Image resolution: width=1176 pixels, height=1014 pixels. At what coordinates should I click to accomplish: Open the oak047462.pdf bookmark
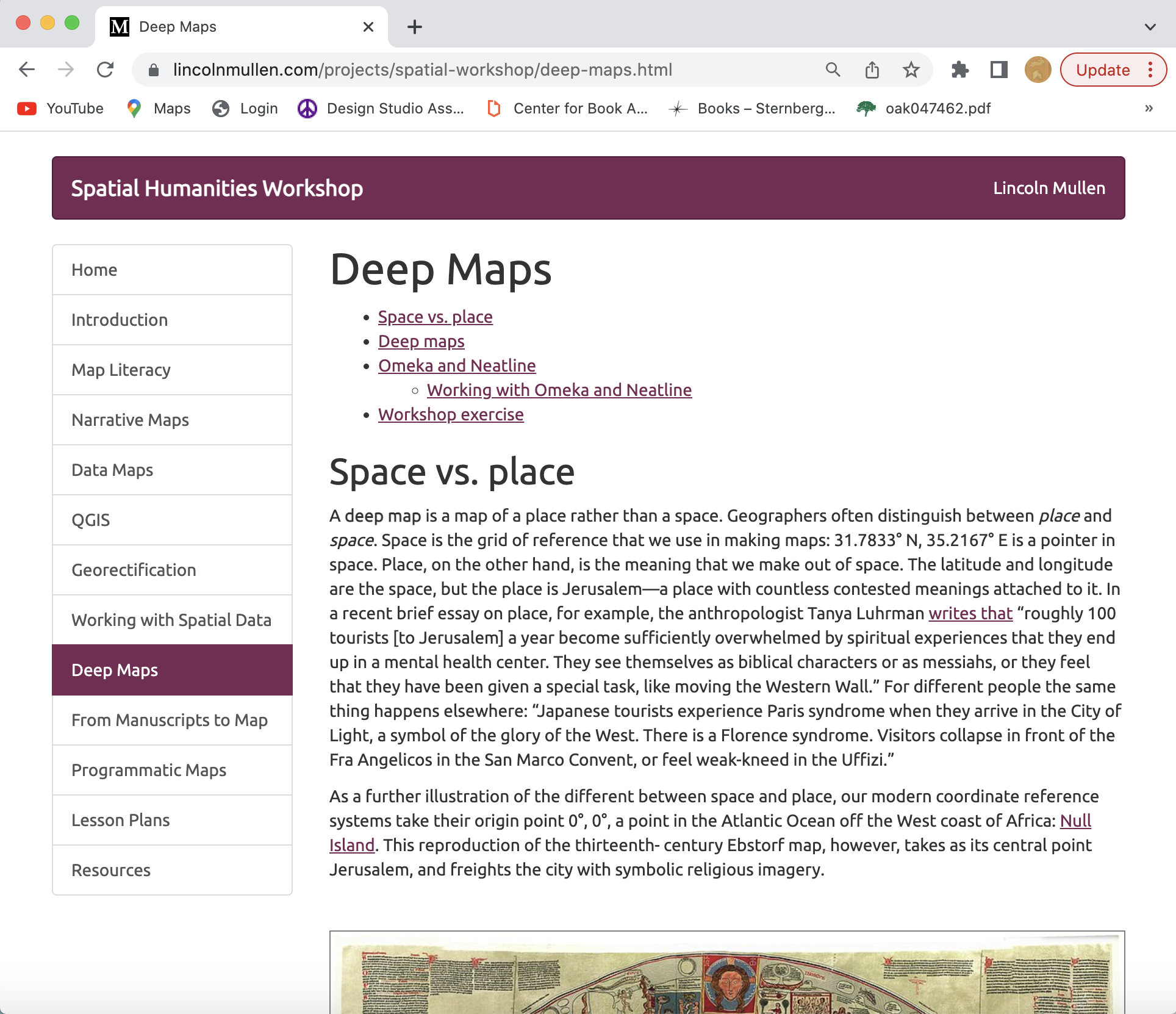924,109
